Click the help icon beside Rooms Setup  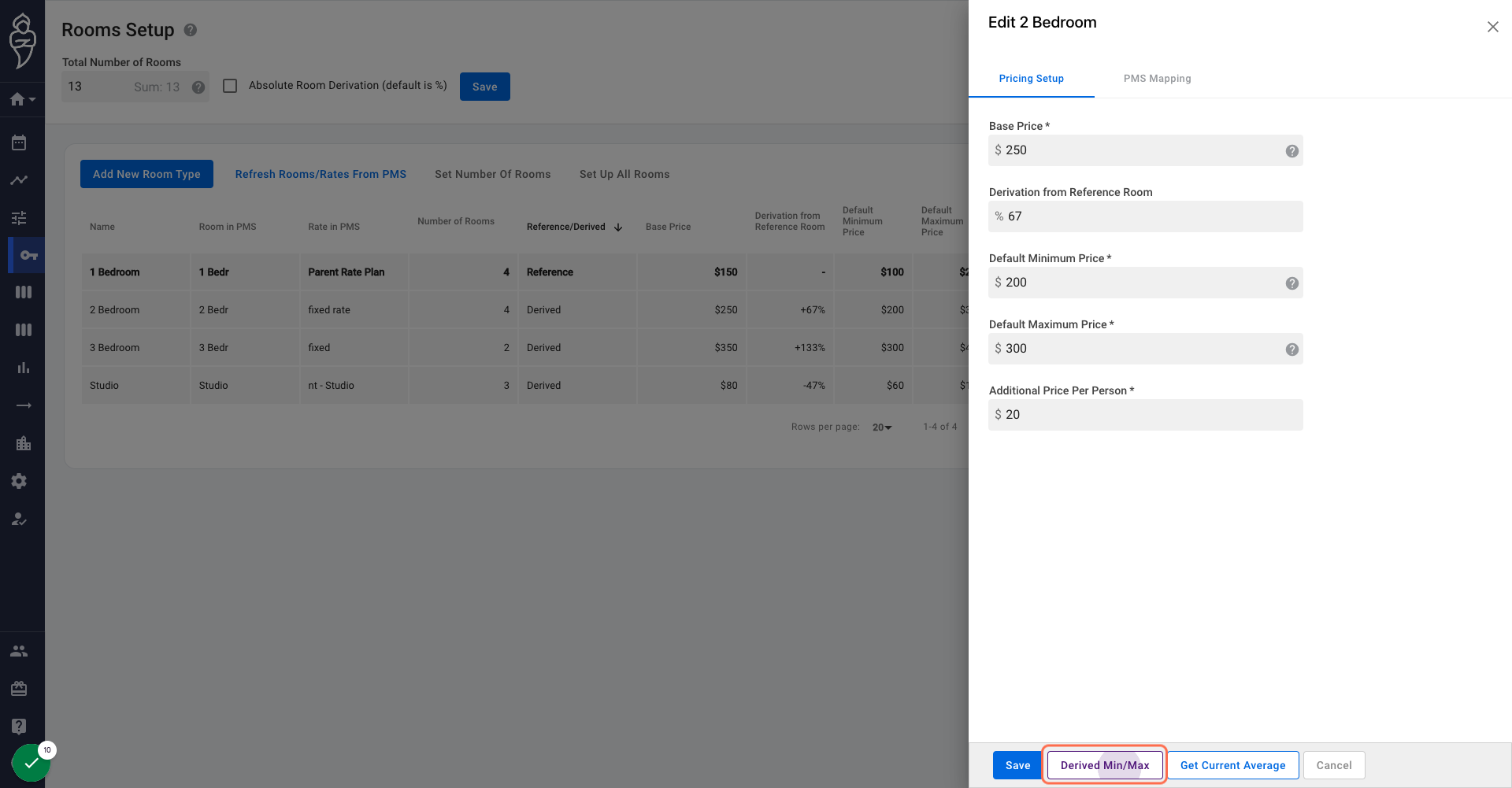pyautogui.click(x=191, y=30)
